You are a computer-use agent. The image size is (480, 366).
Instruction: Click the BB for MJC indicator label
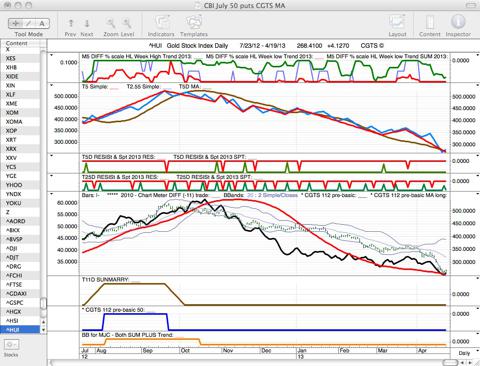coord(127,334)
